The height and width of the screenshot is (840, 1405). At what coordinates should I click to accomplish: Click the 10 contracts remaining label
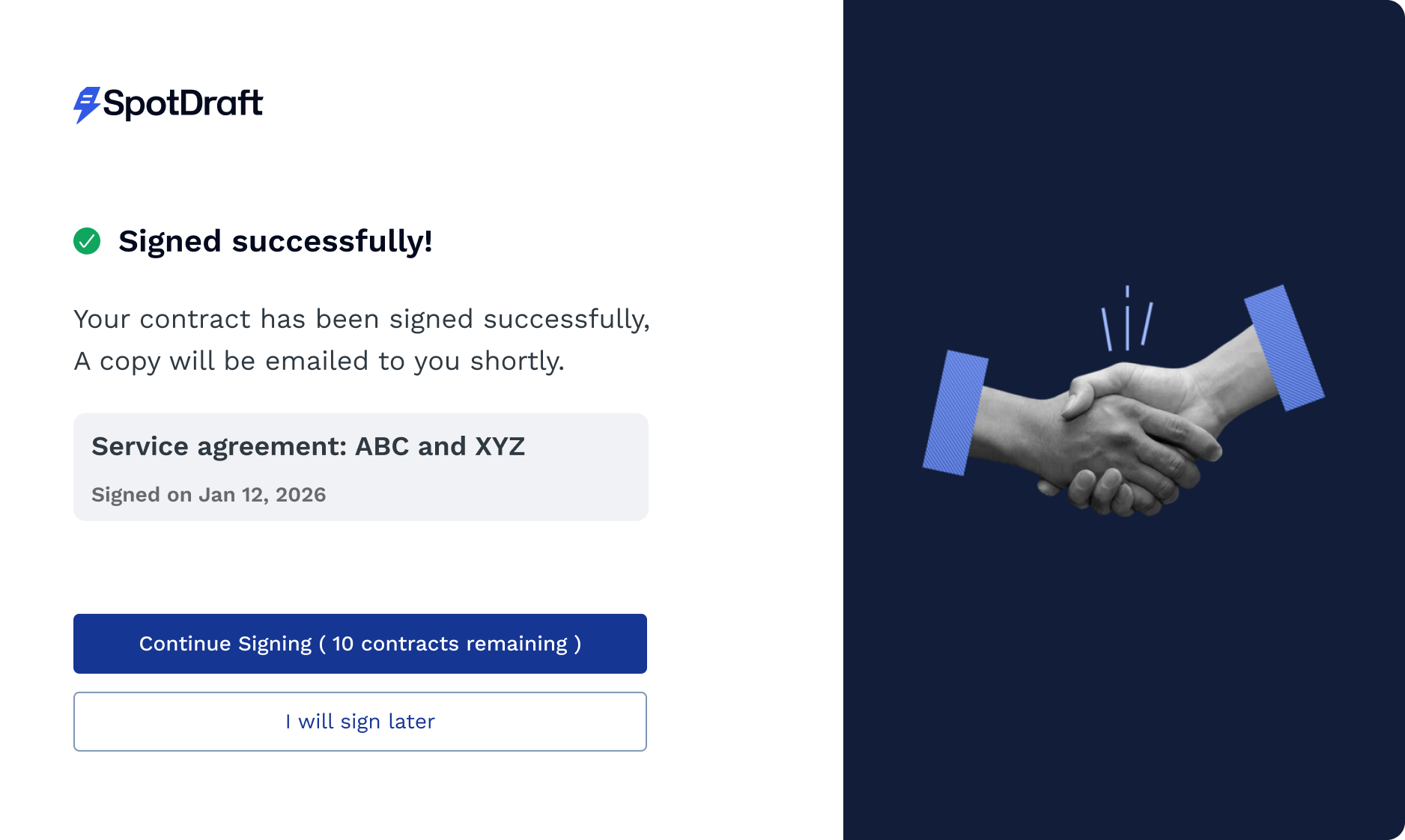pos(450,644)
